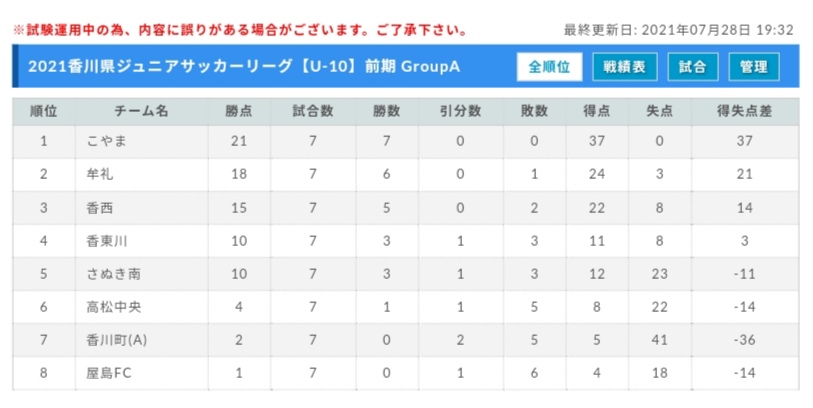813x408 pixels.
Task: Select team 牟礼 in the table
Action: point(405,174)
